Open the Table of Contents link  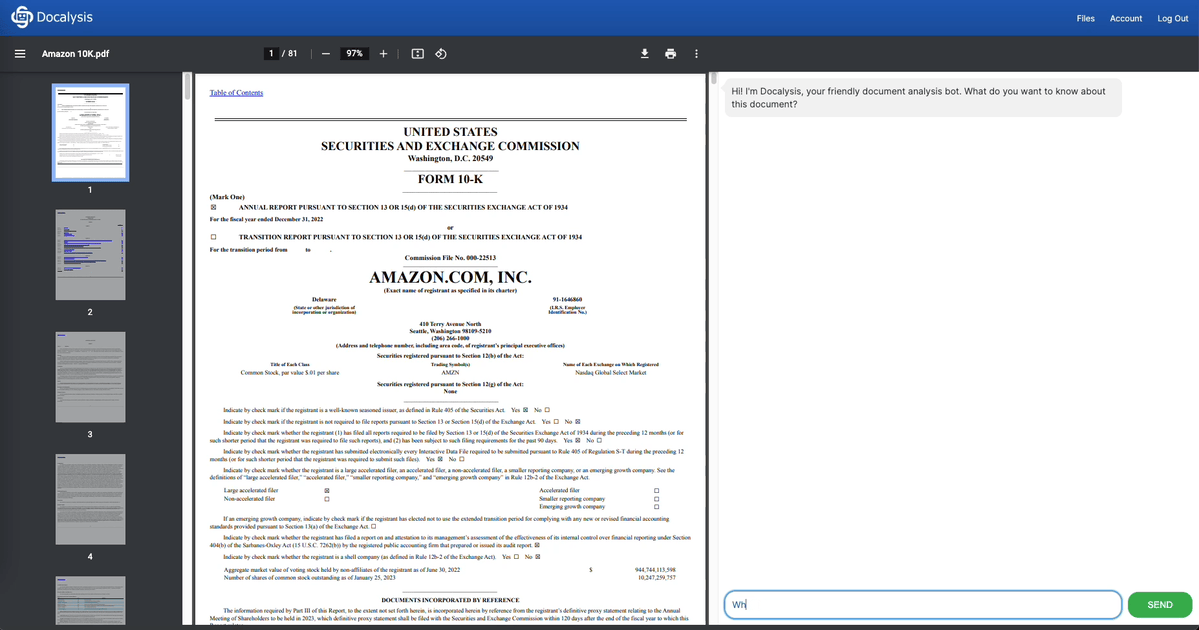click(237, 92)
